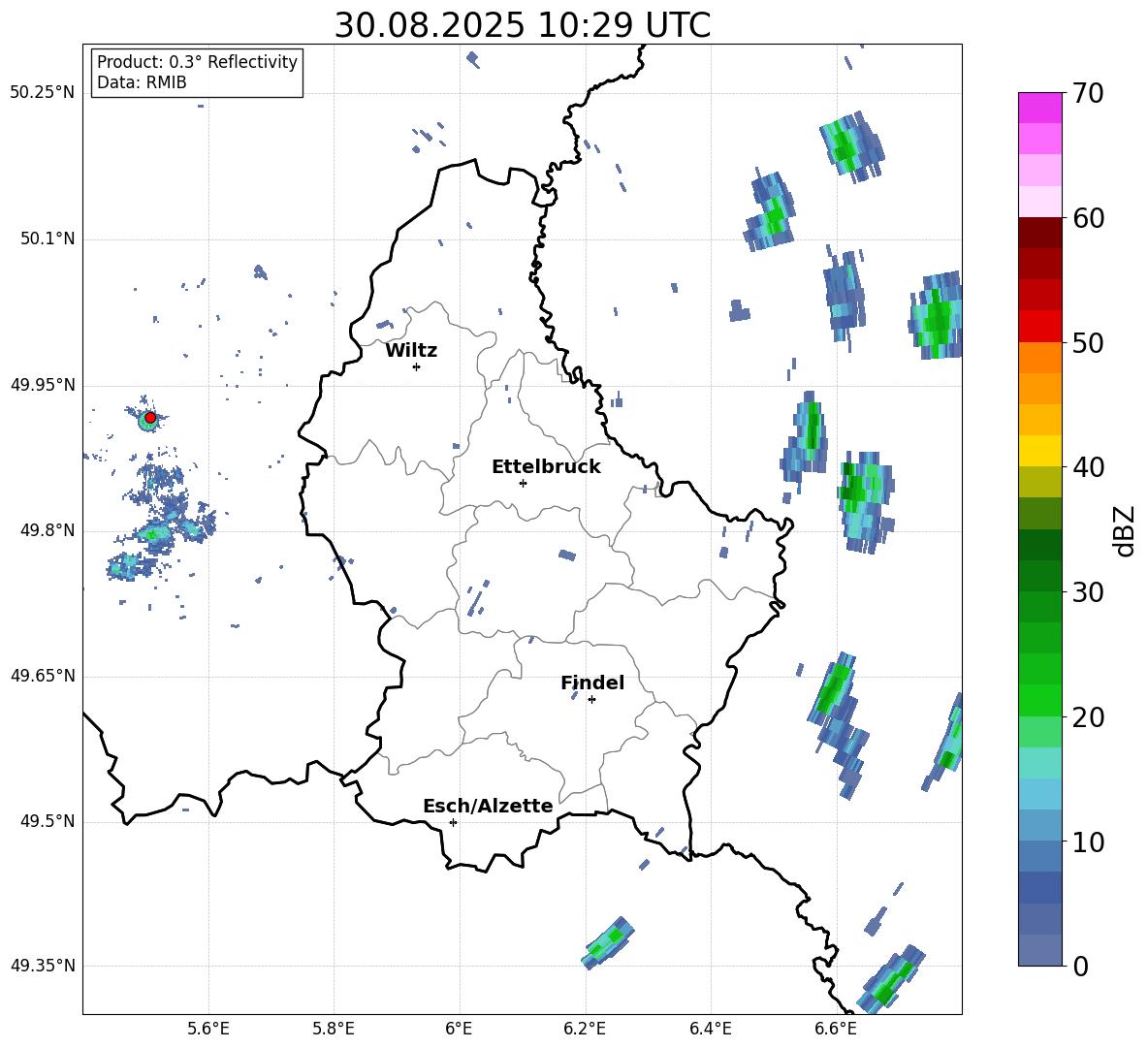Click the 49.95°N latitude label

43,384
